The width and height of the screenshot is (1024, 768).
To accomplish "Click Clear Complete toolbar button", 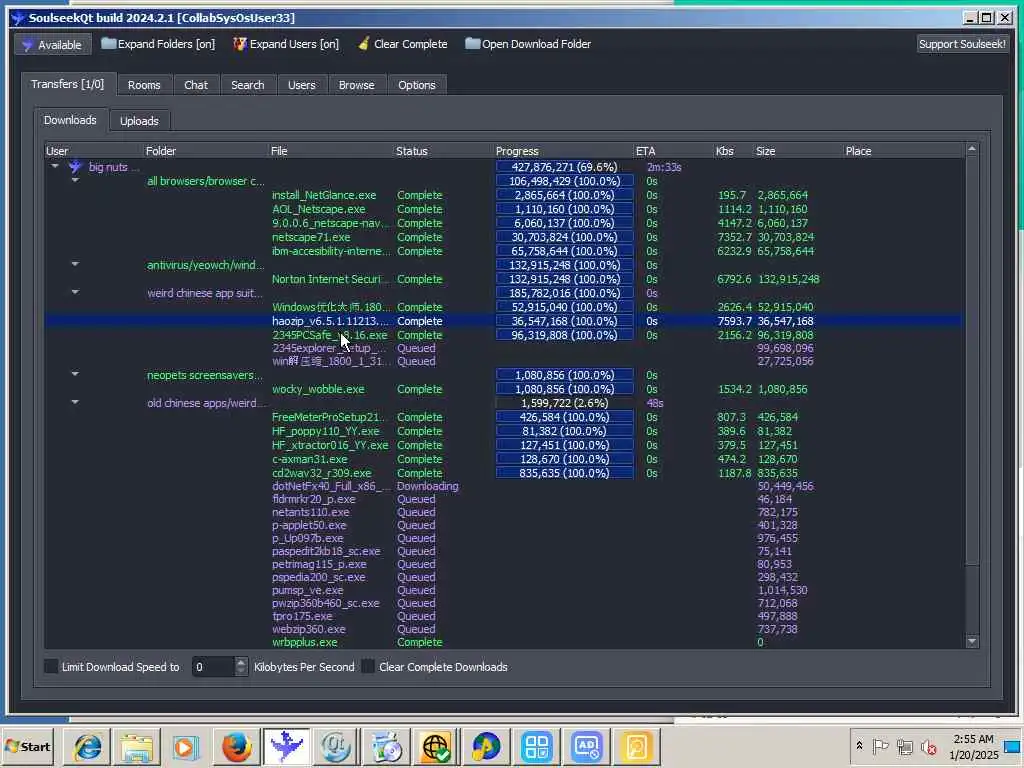I will pyautogui.click(x=403, y=44).
